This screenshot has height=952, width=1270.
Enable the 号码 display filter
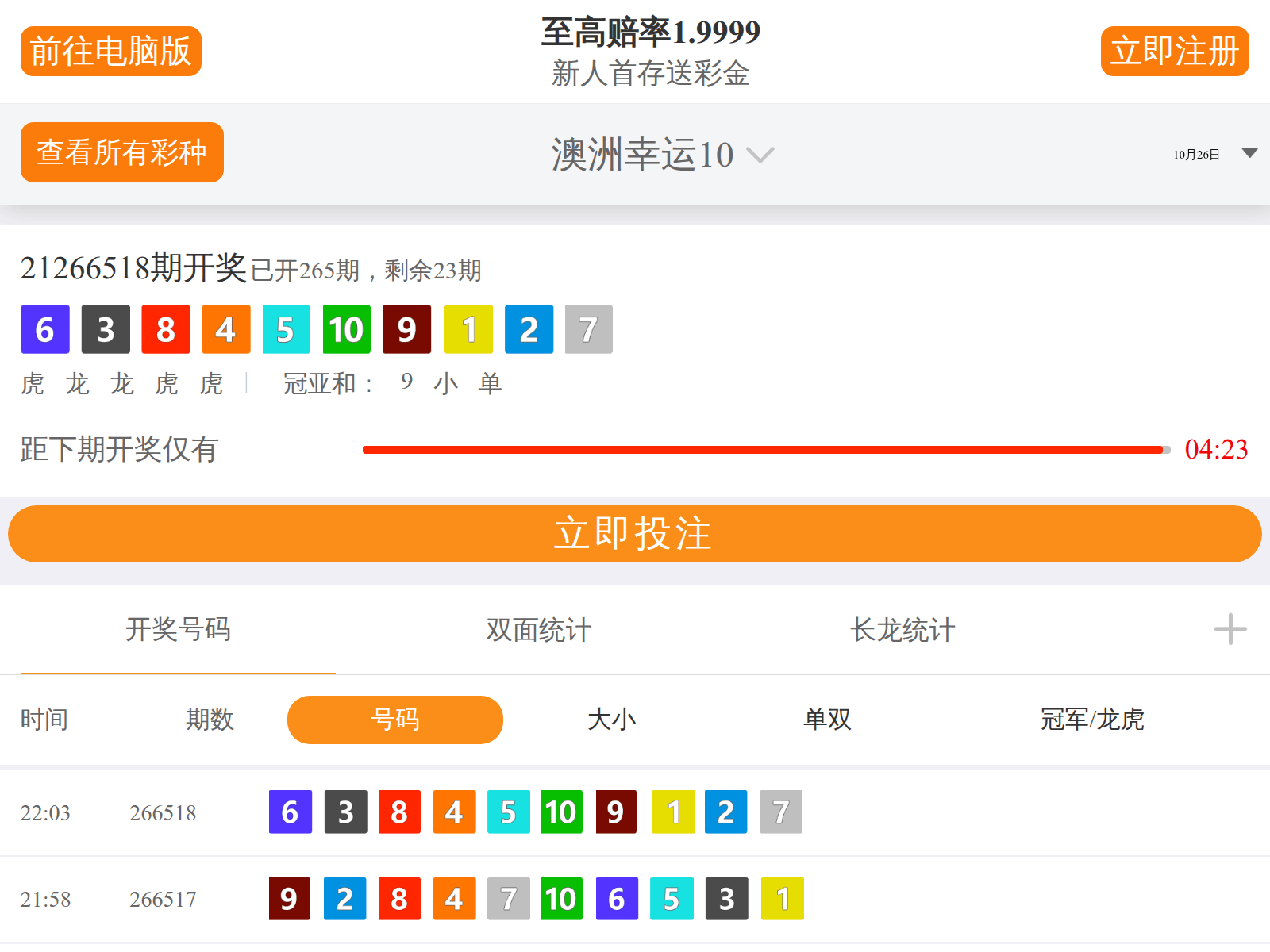(x=394, y=720)
